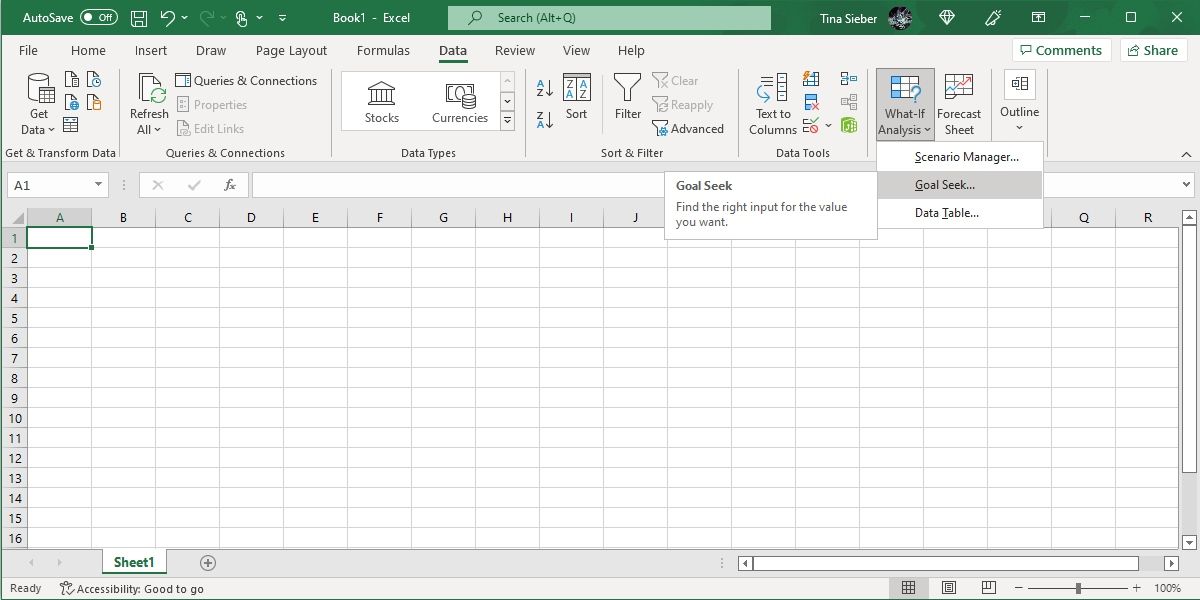Select the Flash Fill tool
Viewport: 1200px width, 600px height.
pos(811,78)
